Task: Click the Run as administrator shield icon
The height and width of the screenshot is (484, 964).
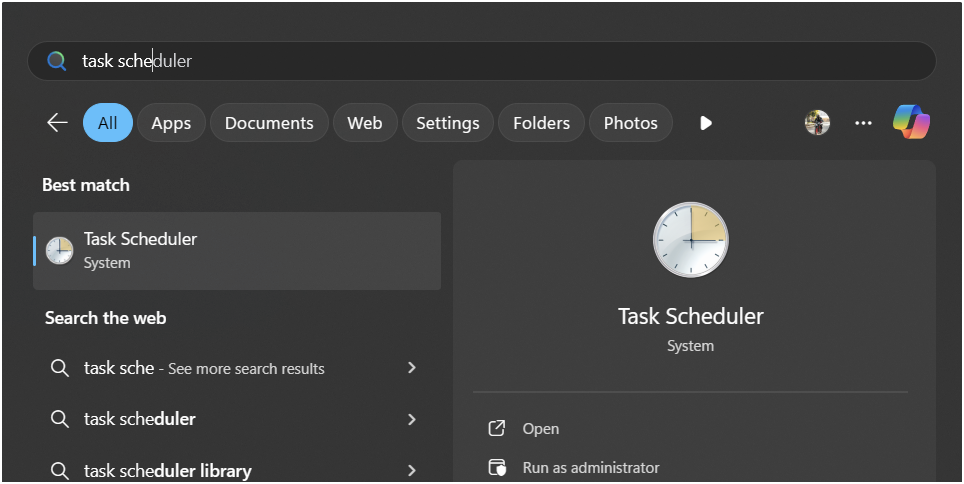Action: (x=496, y=467)
